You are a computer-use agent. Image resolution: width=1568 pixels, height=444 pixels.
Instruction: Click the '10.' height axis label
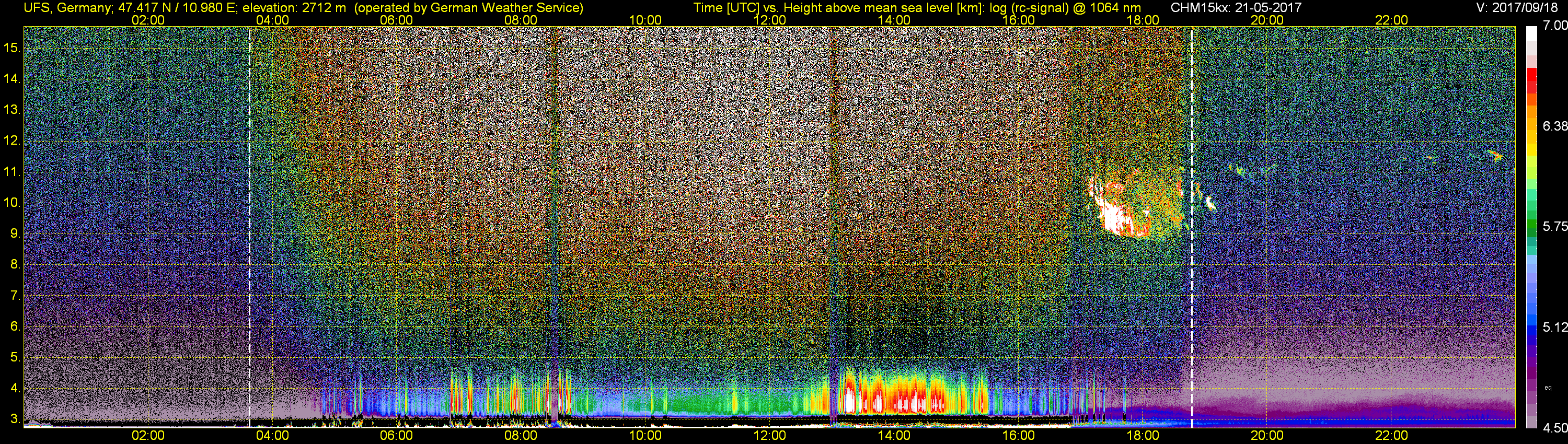click(12, 203)
